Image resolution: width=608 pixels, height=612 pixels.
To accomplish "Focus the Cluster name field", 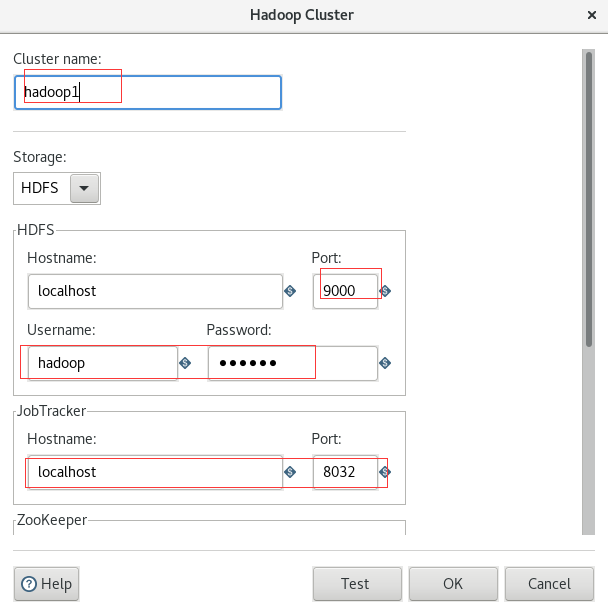I will (148, 93).
